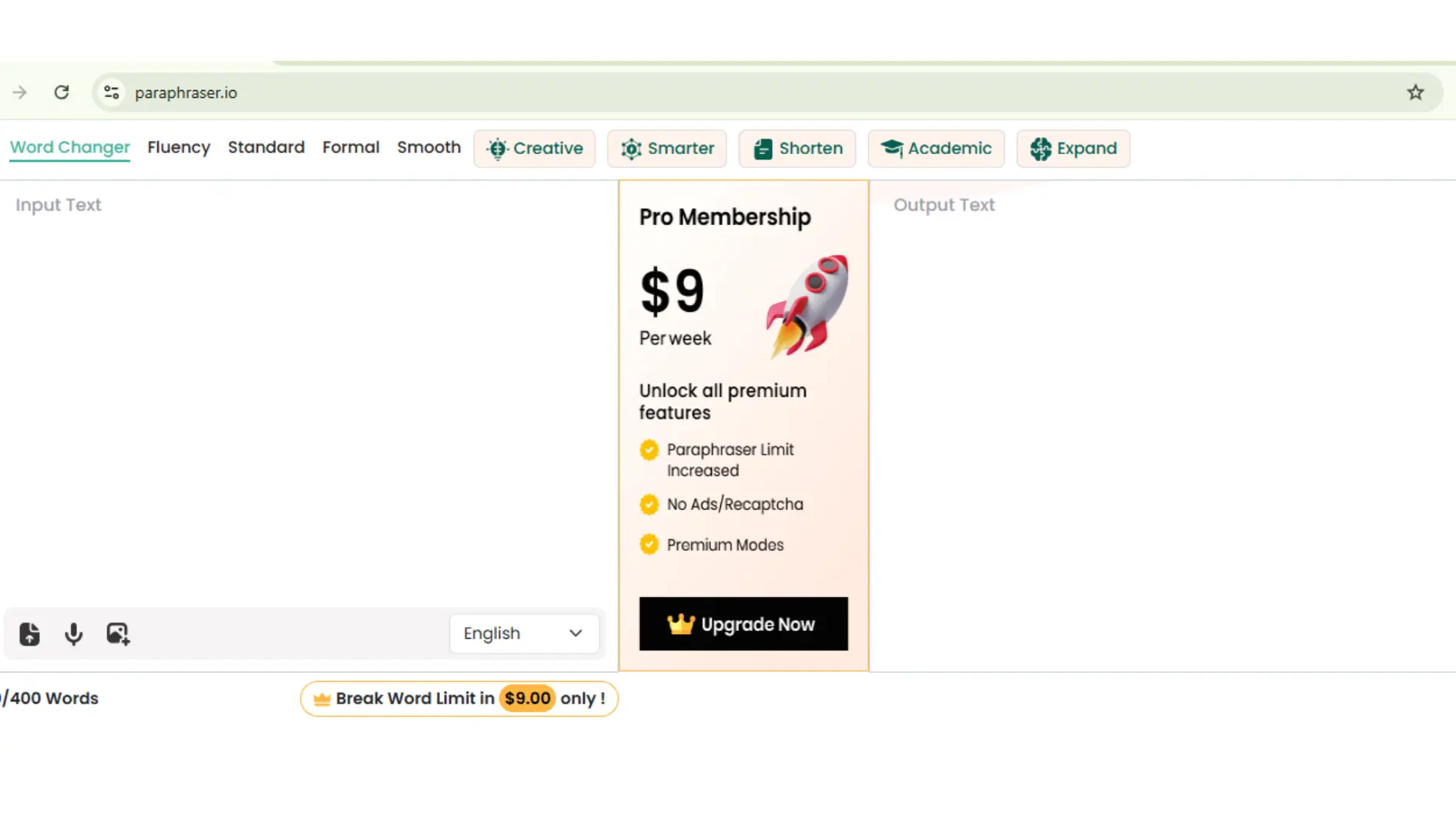Click Break Word Limit in $9.00 banner
Viewport: 1456px width, 819px height.
[x=459, y=698]
